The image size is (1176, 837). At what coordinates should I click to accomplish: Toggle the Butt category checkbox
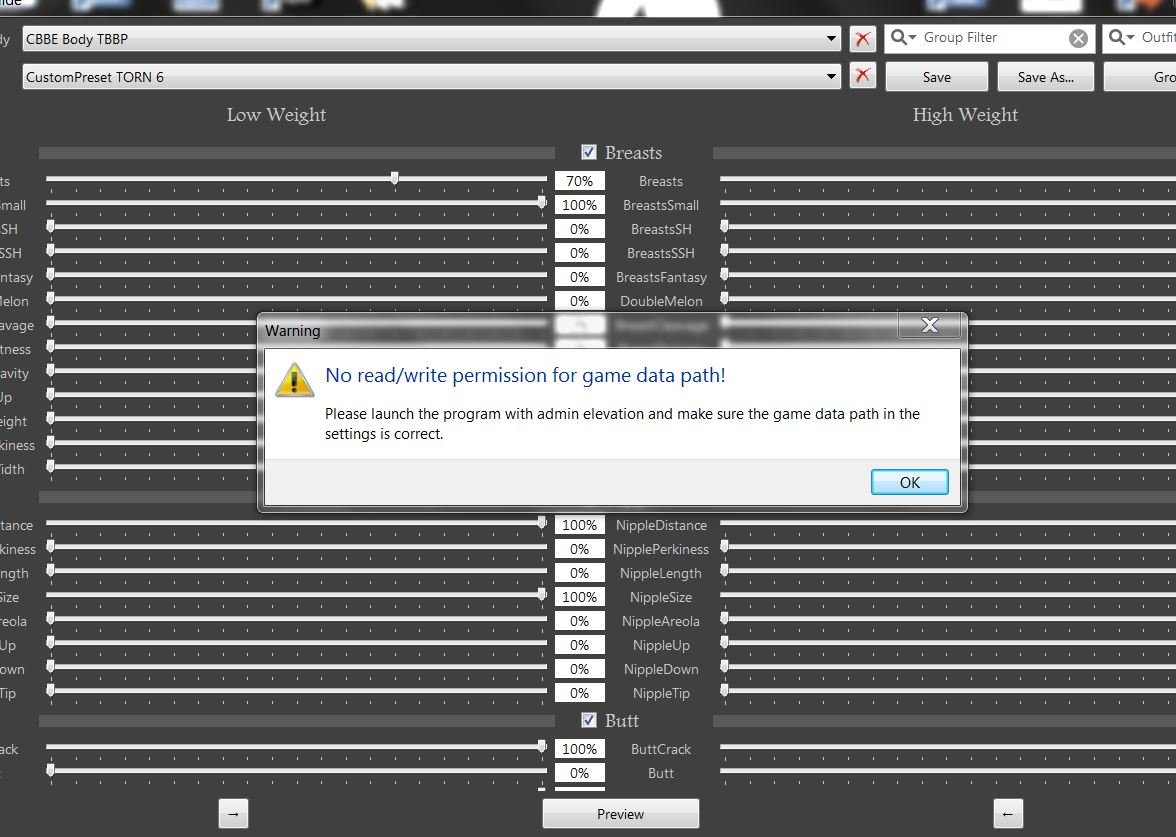pyautogui.click(x=589, y=720)
